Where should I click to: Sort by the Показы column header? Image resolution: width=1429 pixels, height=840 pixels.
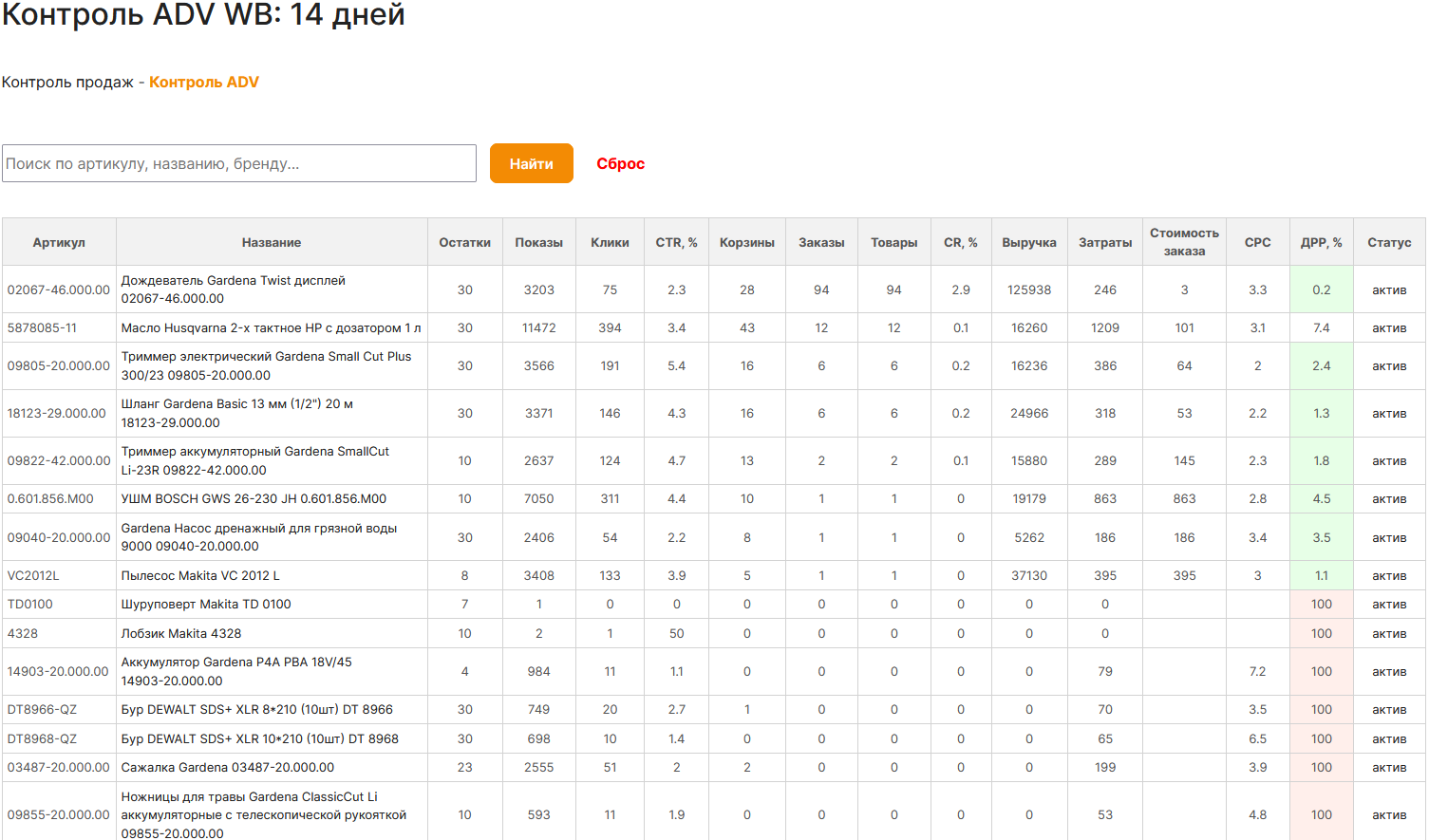pos(539,242)
